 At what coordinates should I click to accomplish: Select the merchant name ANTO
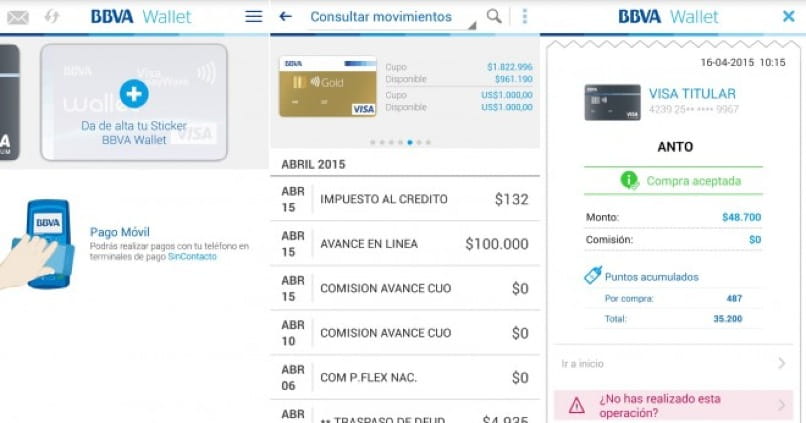(675, 147)
